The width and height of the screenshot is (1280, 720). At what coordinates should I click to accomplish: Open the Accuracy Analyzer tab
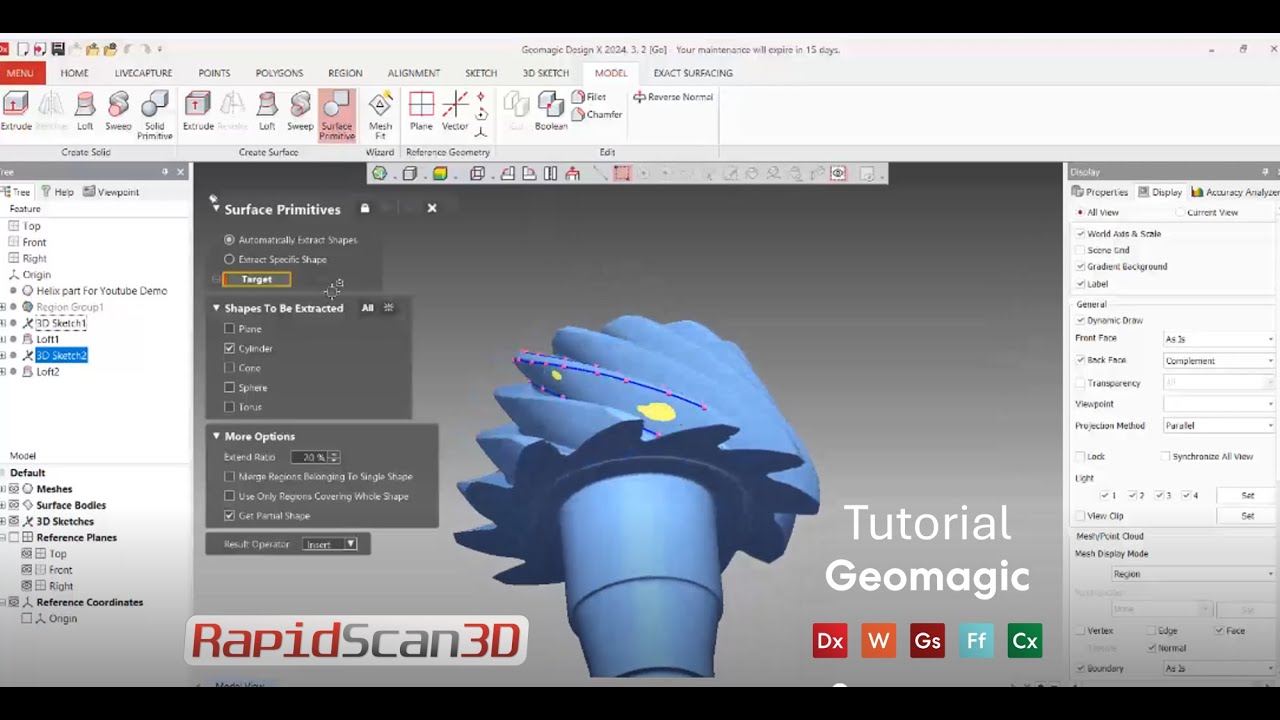(x=1236, y=192)
